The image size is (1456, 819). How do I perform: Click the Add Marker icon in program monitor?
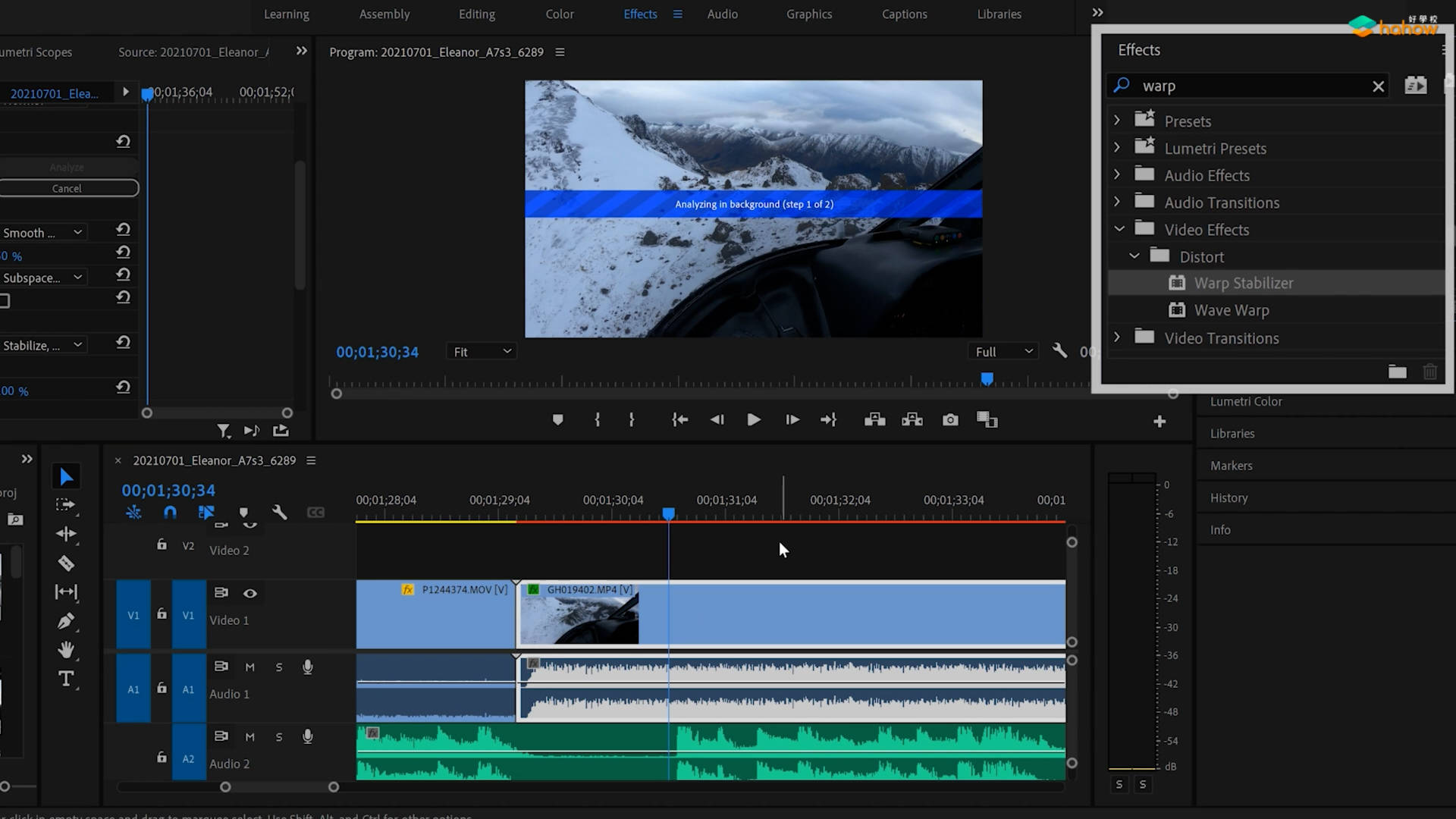557,420
